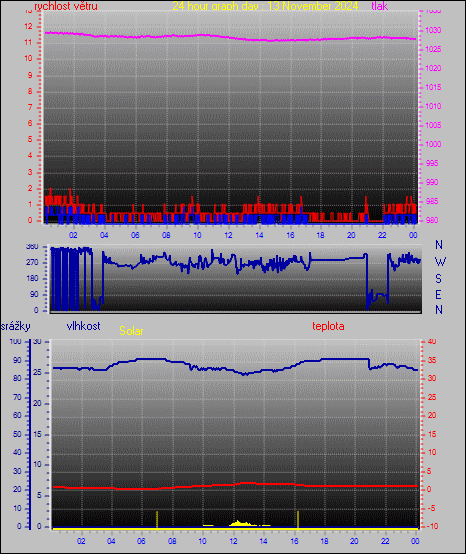466x554 pixels.
Task: Click the "18" hour label under temperature chart
Action: click(324, 541)
